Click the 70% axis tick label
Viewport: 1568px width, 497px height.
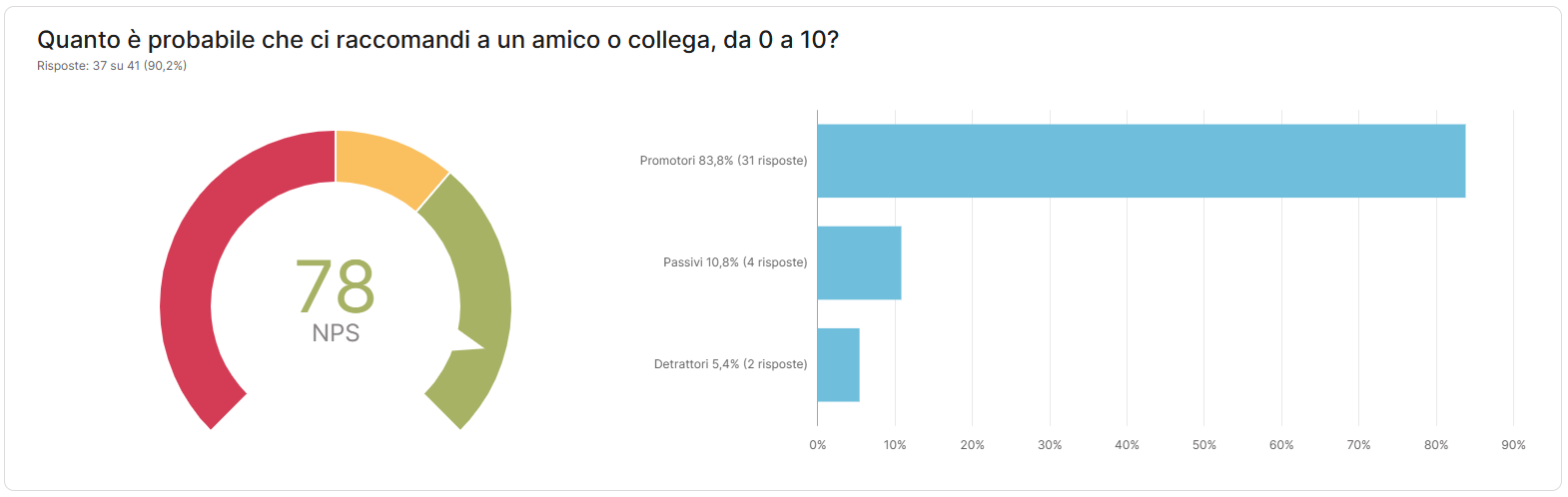tap(1358, 445)
